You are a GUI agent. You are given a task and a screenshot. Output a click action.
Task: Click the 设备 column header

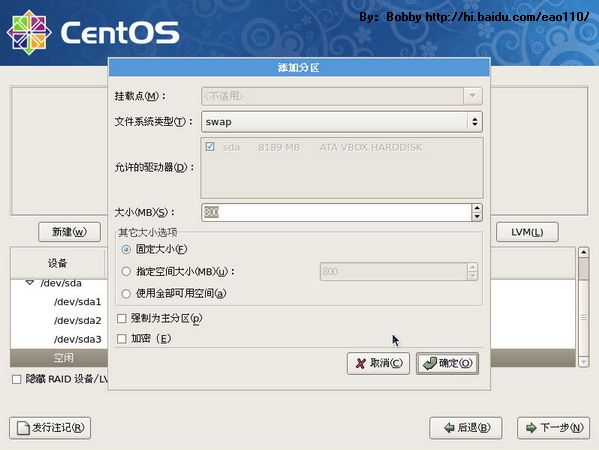pyautogui.click(x=58, y=263)
